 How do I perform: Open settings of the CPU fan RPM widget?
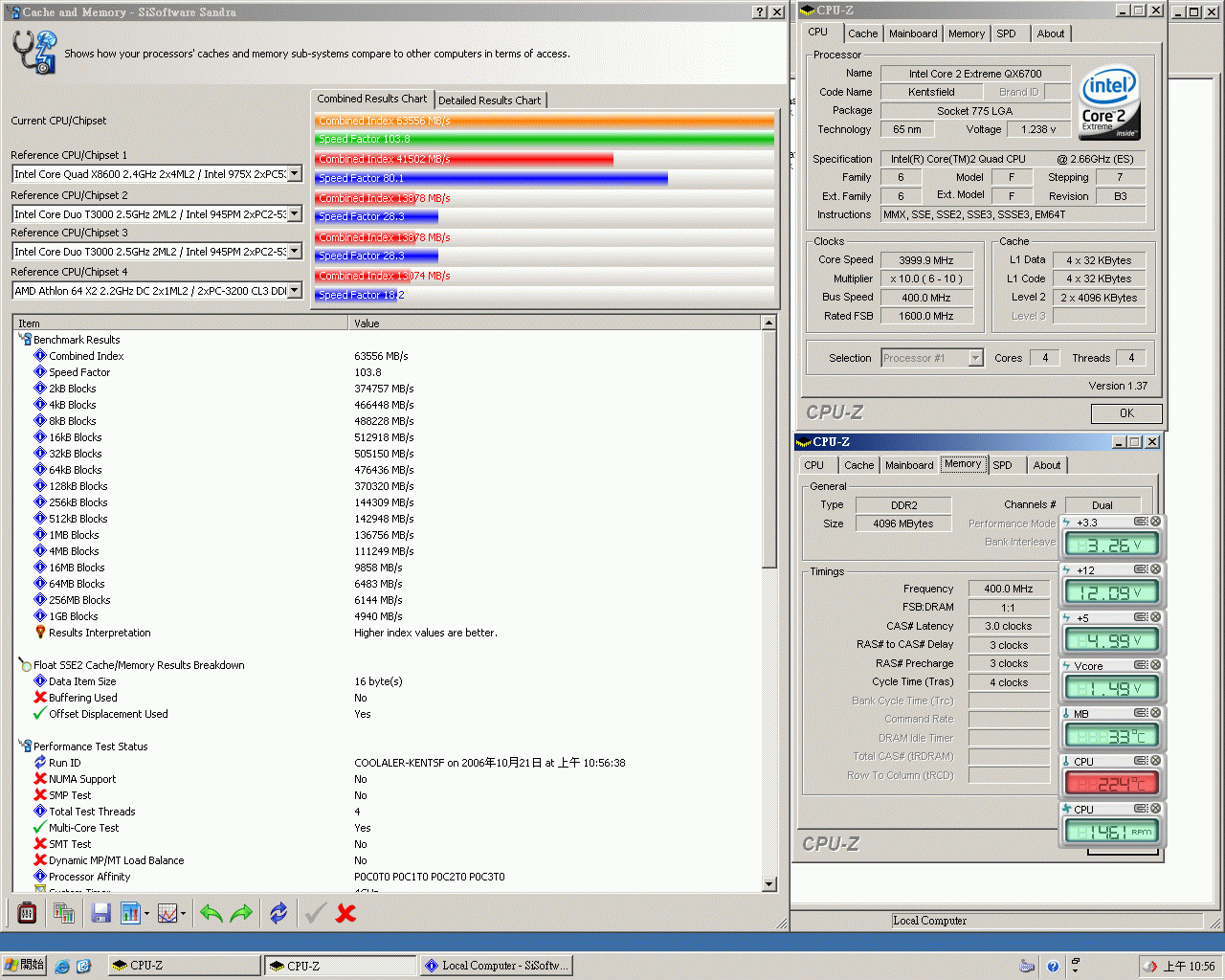[x=1141, y=809]
